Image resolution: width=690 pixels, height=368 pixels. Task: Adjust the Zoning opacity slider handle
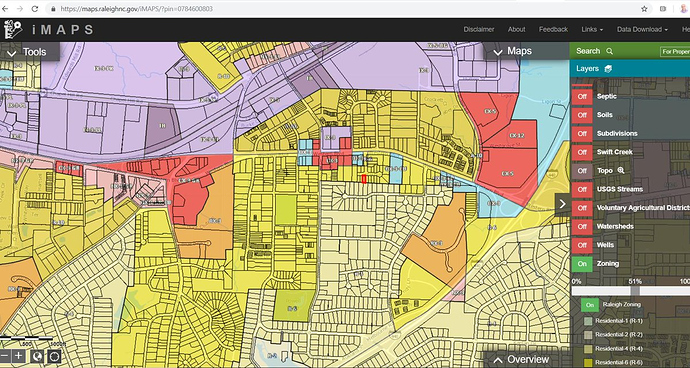pyautogui.click(x=635, y=291)
